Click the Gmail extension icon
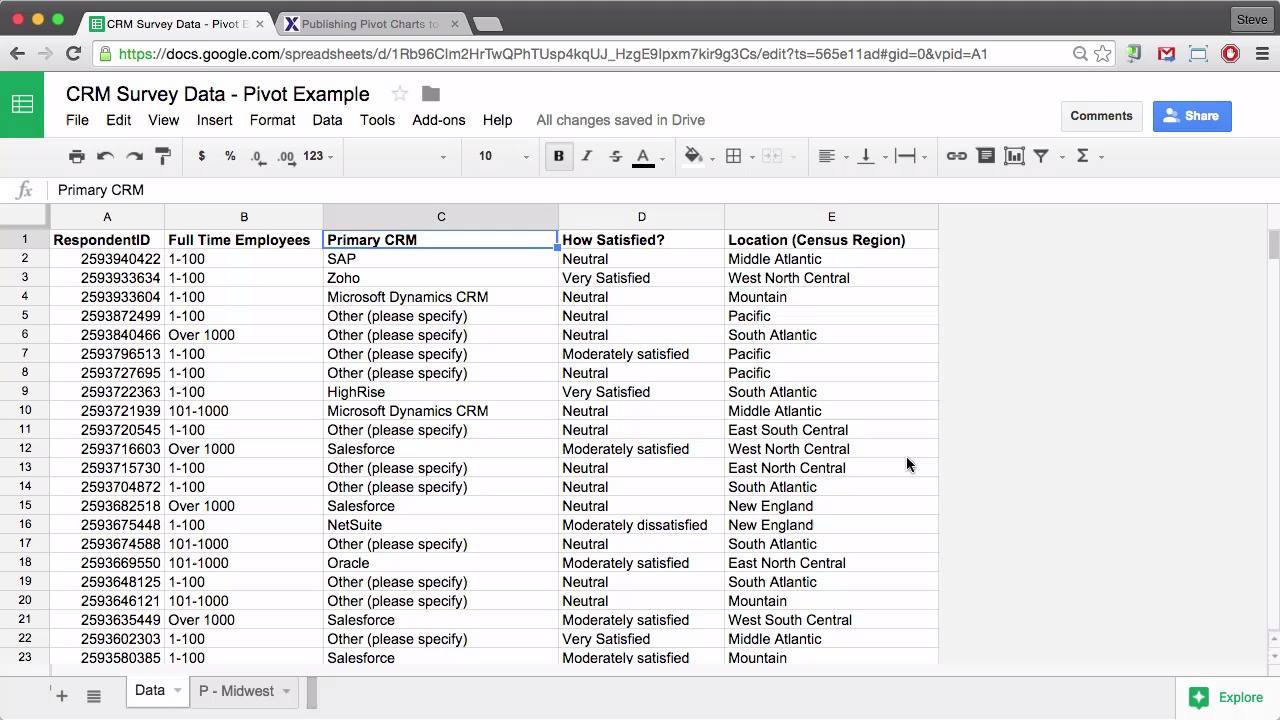Screen dimensions: 1280x720 point(1166,54)
